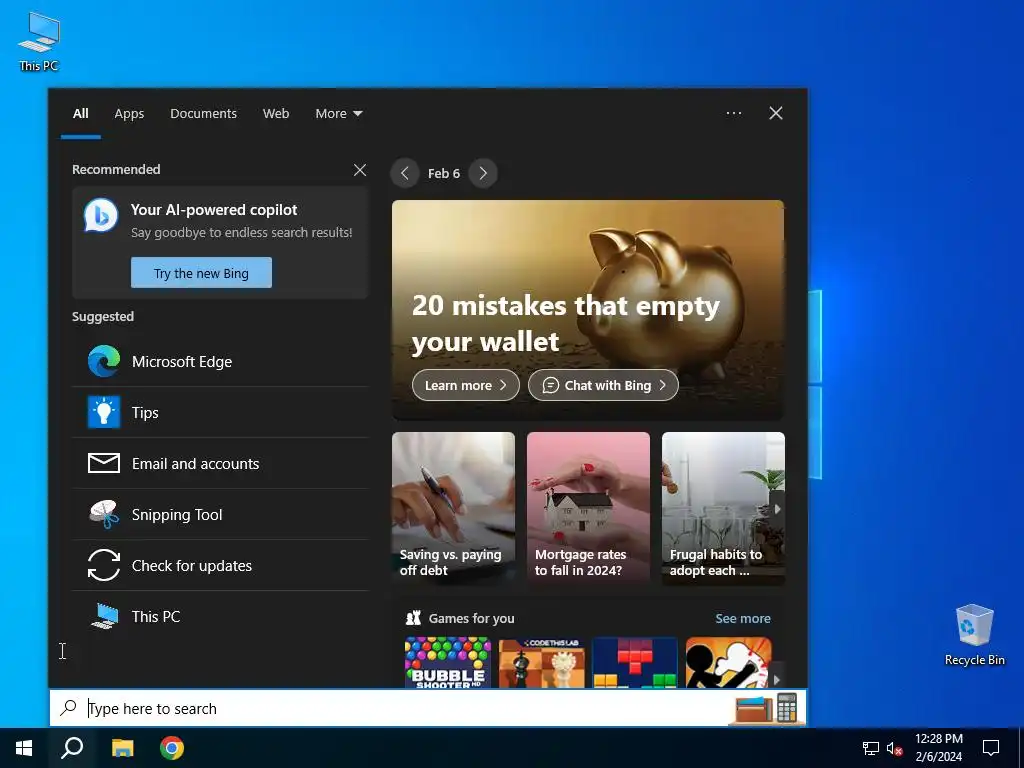Click the wallet and calculator icon in the search box
The height and width of the screenshot is (768, 1024).
point(767,708)
